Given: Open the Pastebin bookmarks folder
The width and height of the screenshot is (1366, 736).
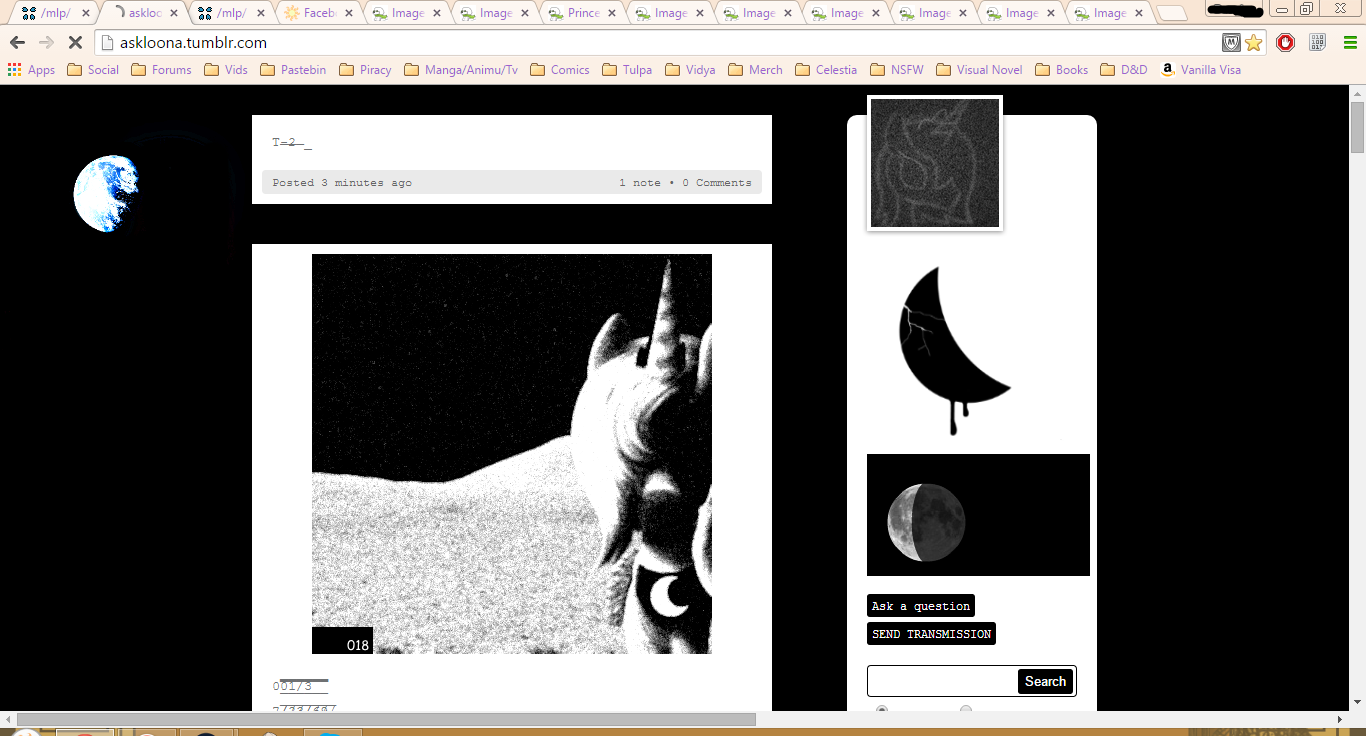Looking at the screenshot, I should click(293, 70).
